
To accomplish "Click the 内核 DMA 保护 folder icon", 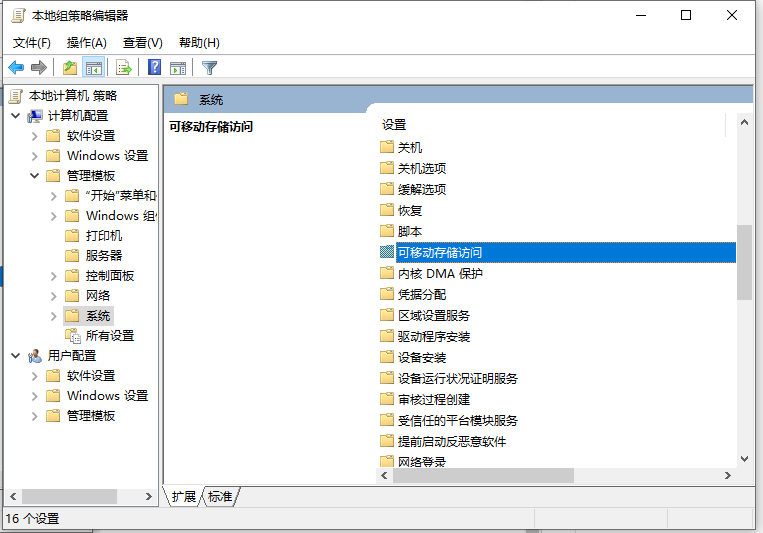I will [387, 273].
